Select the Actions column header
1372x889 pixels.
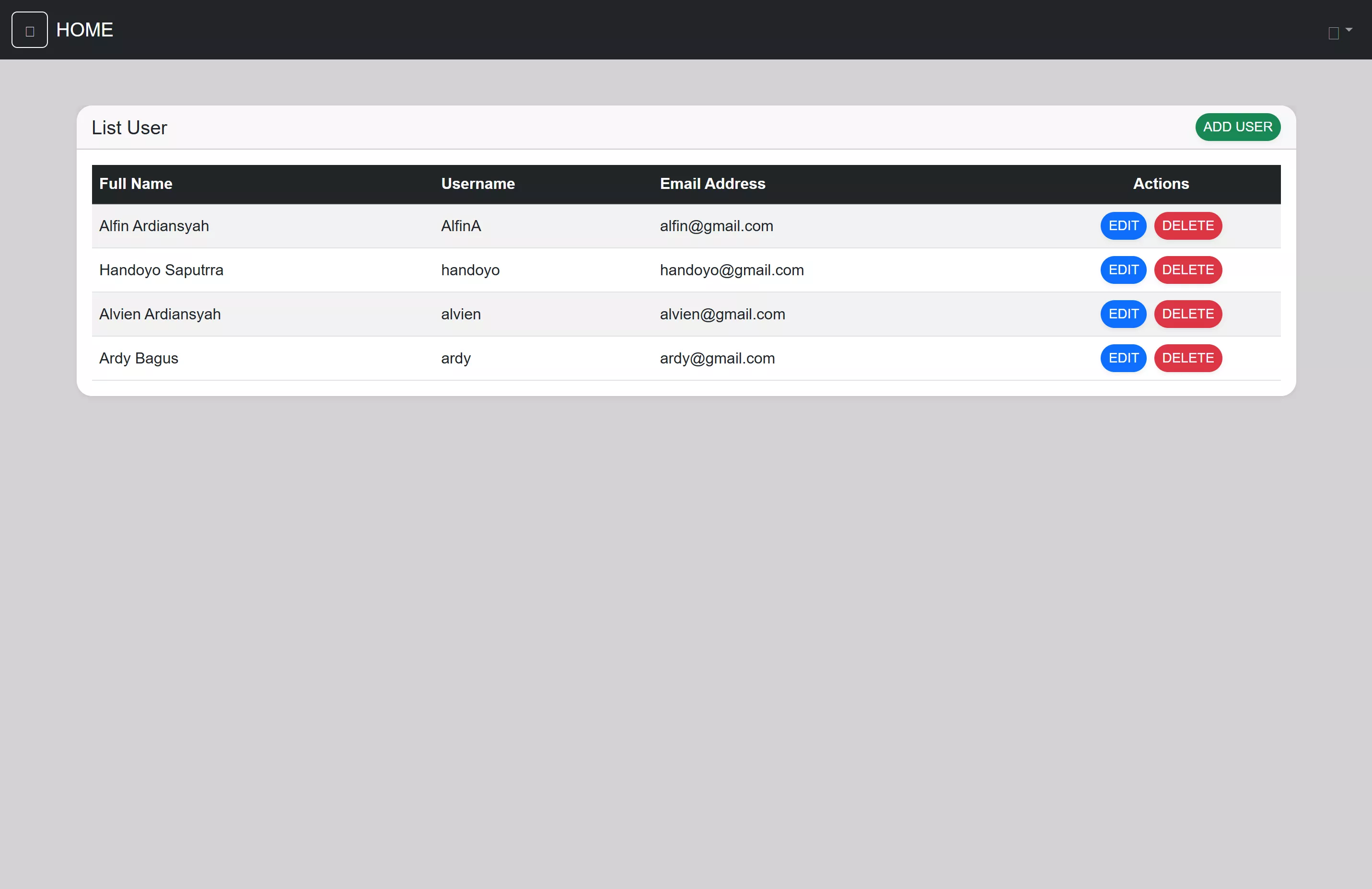tap(1161, 184)
